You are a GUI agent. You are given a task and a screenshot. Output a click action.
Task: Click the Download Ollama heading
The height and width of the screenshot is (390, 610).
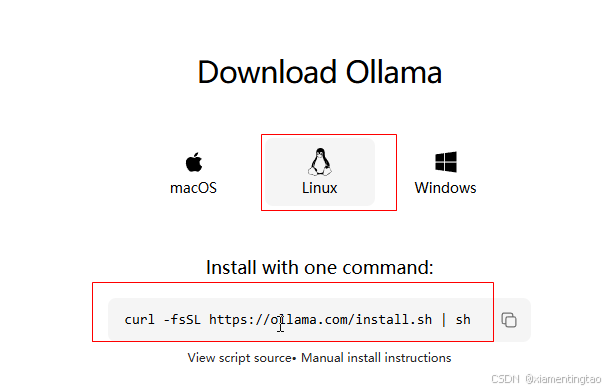tap(320, 72)
